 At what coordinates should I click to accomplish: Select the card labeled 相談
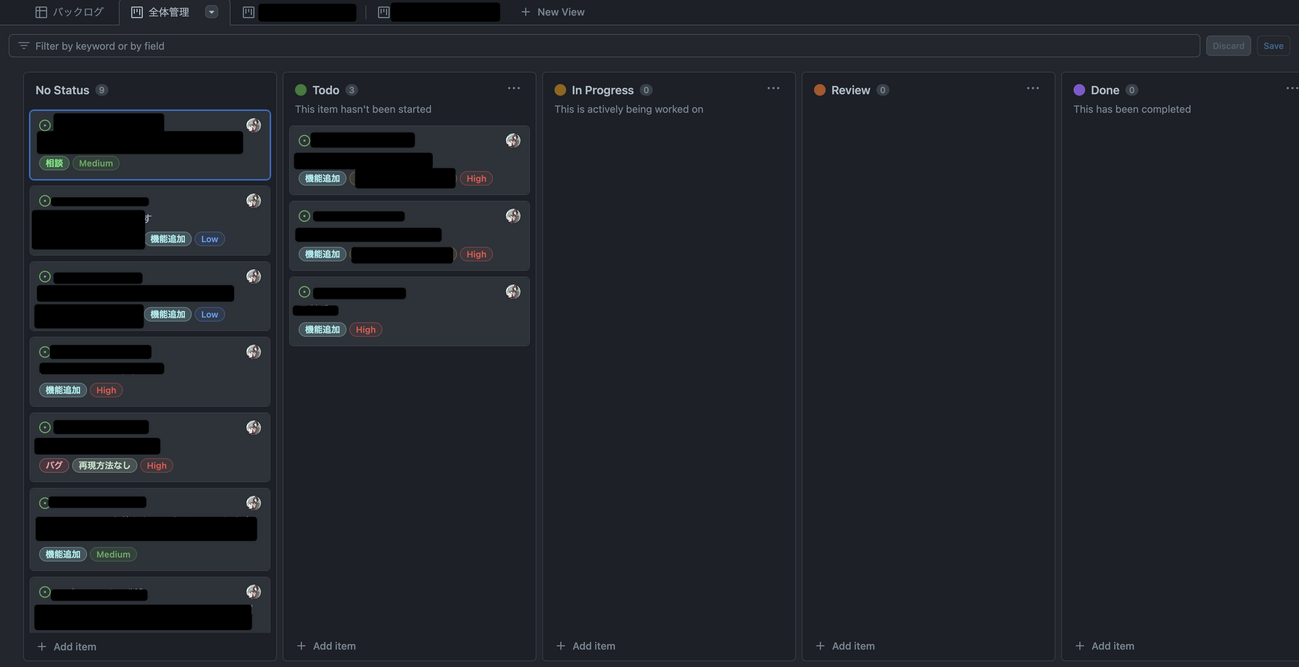(150, 145)
